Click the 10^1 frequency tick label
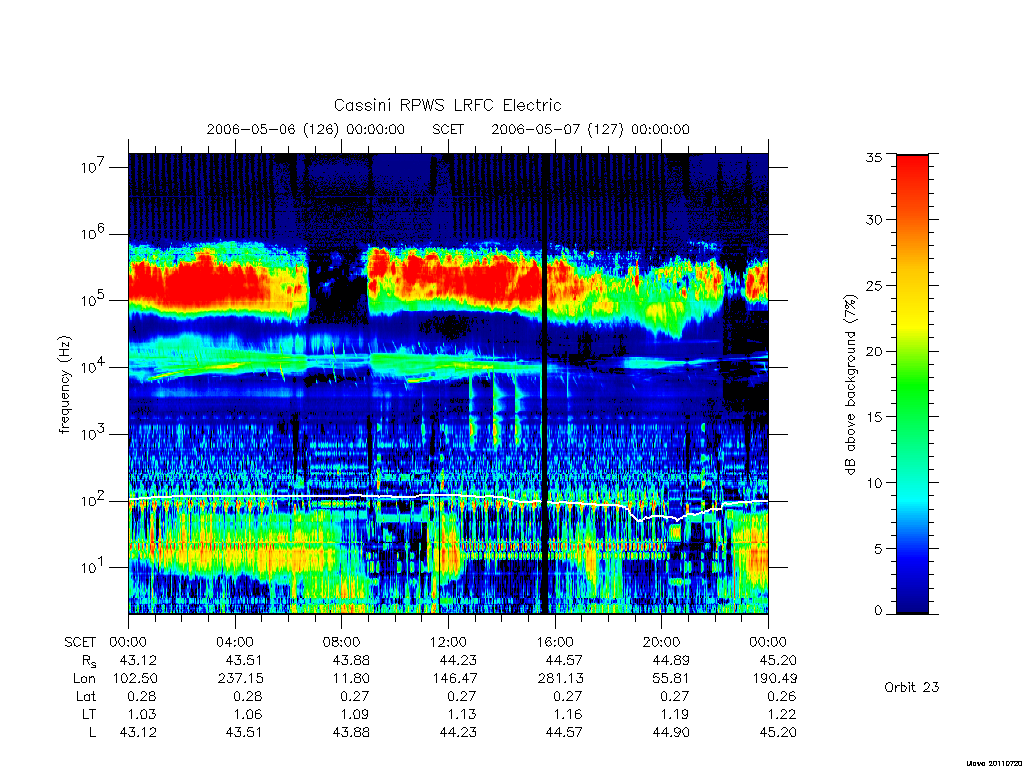1024x768 pixels. [93, 567]
